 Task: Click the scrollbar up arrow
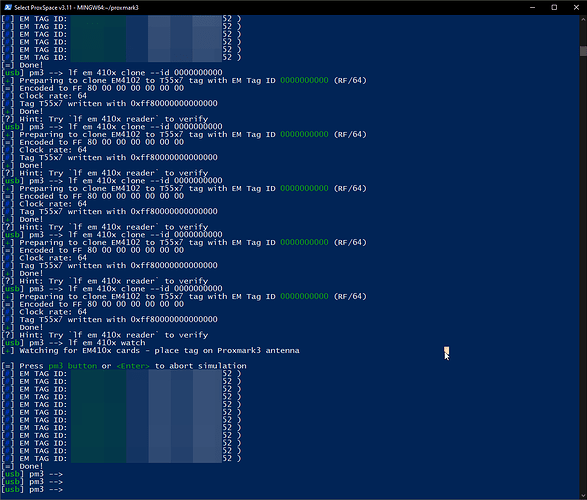(x=583, y=18)
